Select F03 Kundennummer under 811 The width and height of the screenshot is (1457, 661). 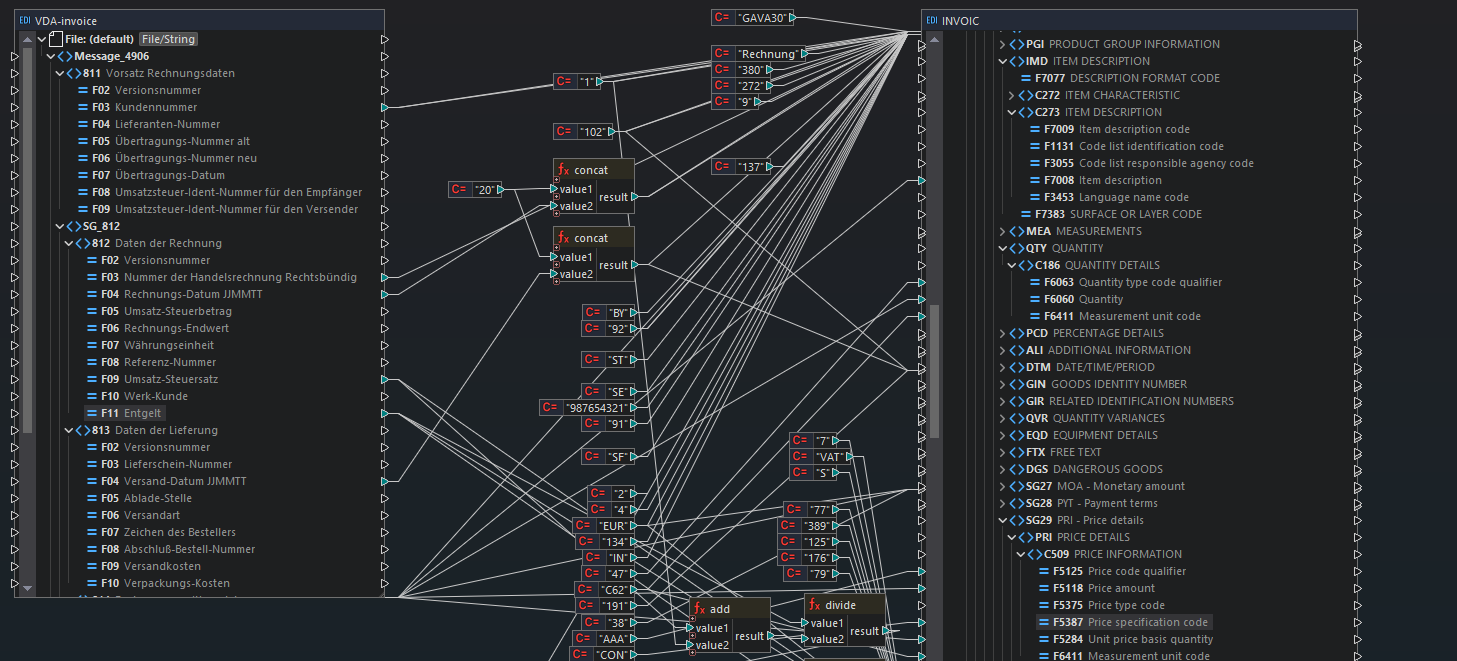(155, 107)
